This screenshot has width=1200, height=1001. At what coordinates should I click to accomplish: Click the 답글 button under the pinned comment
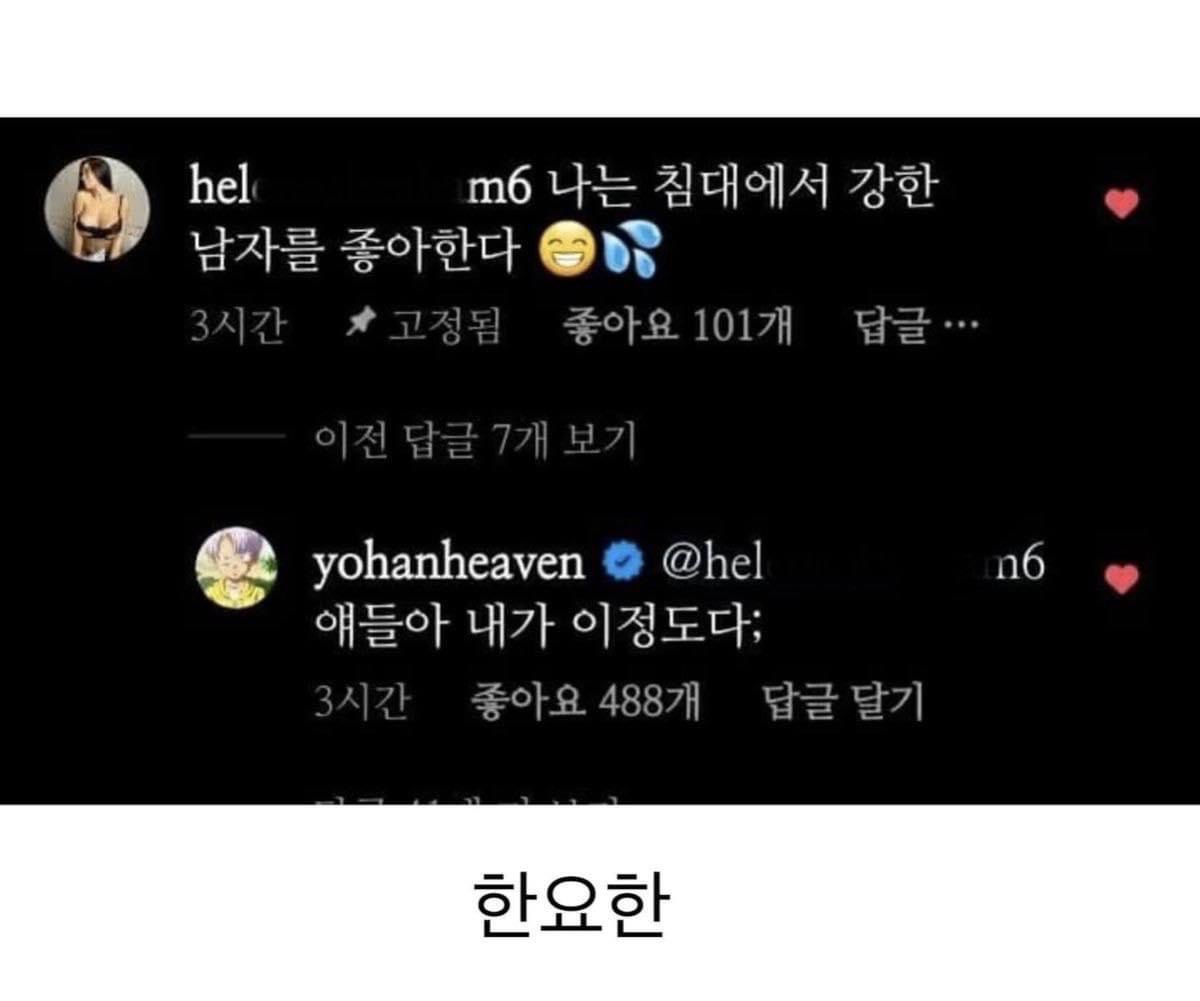point(891,325)
